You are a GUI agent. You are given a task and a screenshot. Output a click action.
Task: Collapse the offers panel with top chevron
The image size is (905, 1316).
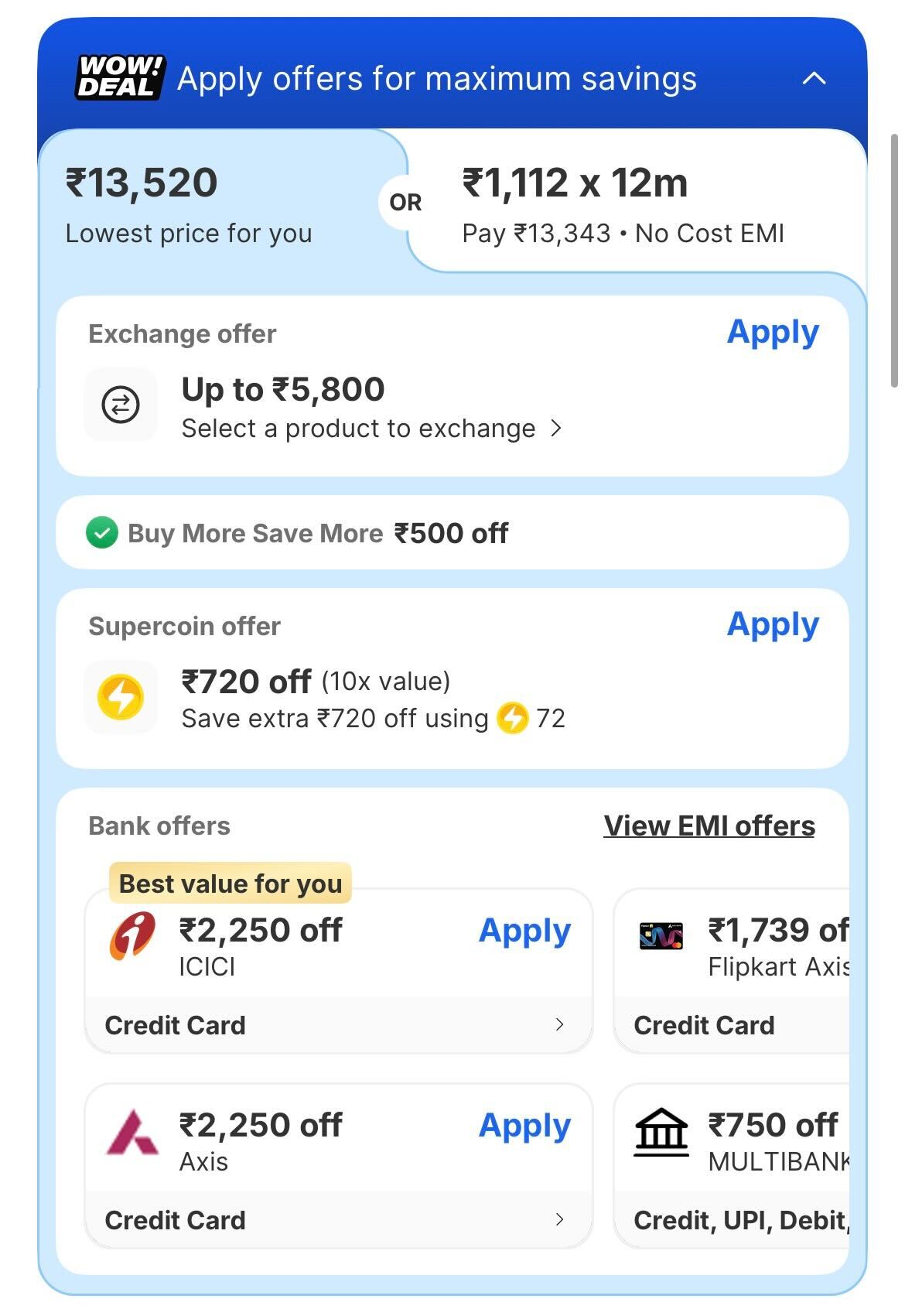click(x=814, y=78)
